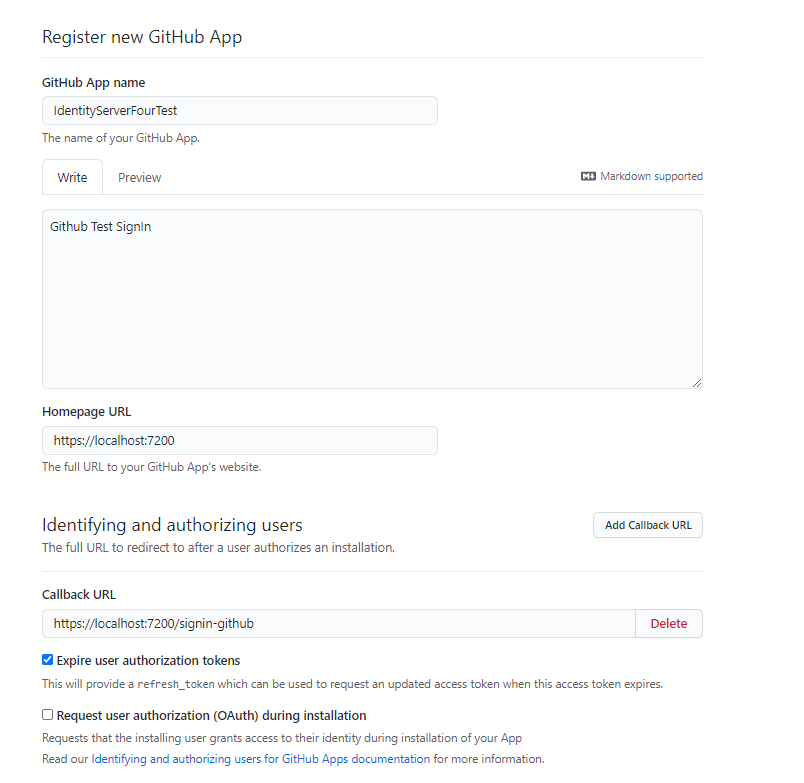
Task: Click inside the Github Test SignIn description box
Action: pos(372,299)
